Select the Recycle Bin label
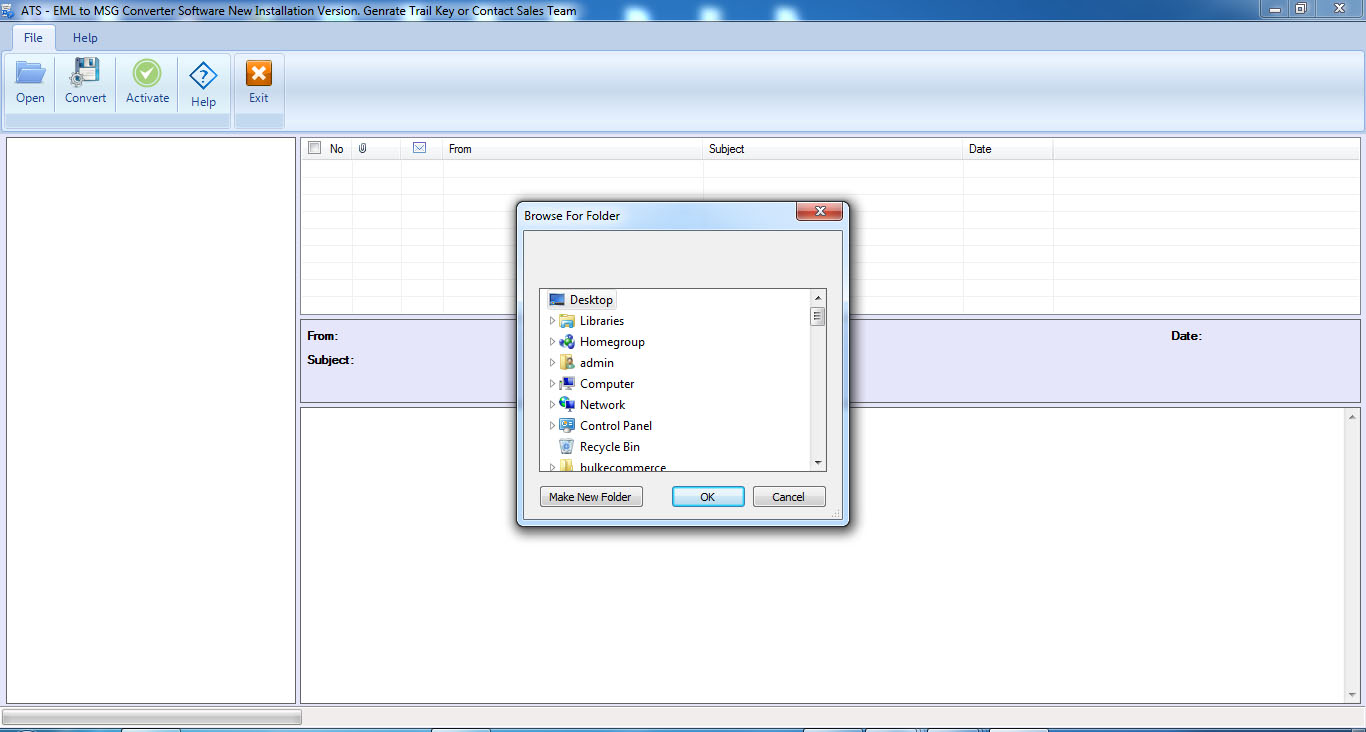The image size is (1366, 732). (x=610, y=447)
